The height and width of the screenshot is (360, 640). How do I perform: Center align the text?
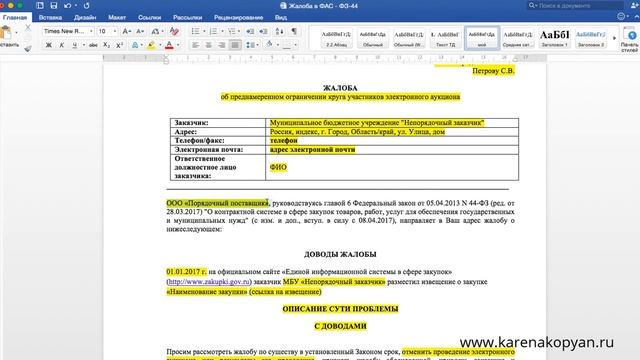[209, 45]
